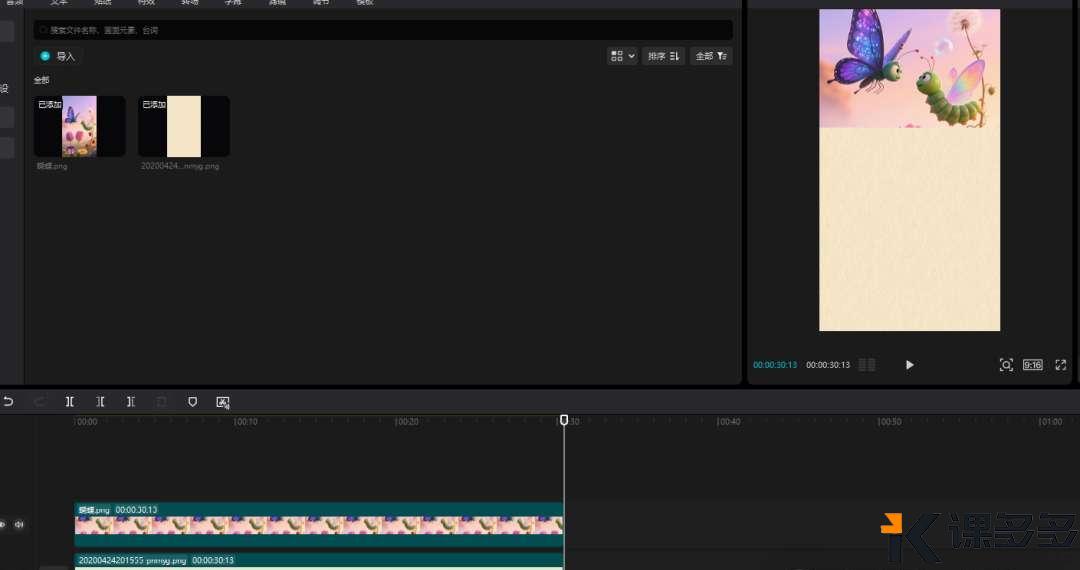Select the 蝴蝶.png clip on timeline
The image size is (1080, 570).
319,525
